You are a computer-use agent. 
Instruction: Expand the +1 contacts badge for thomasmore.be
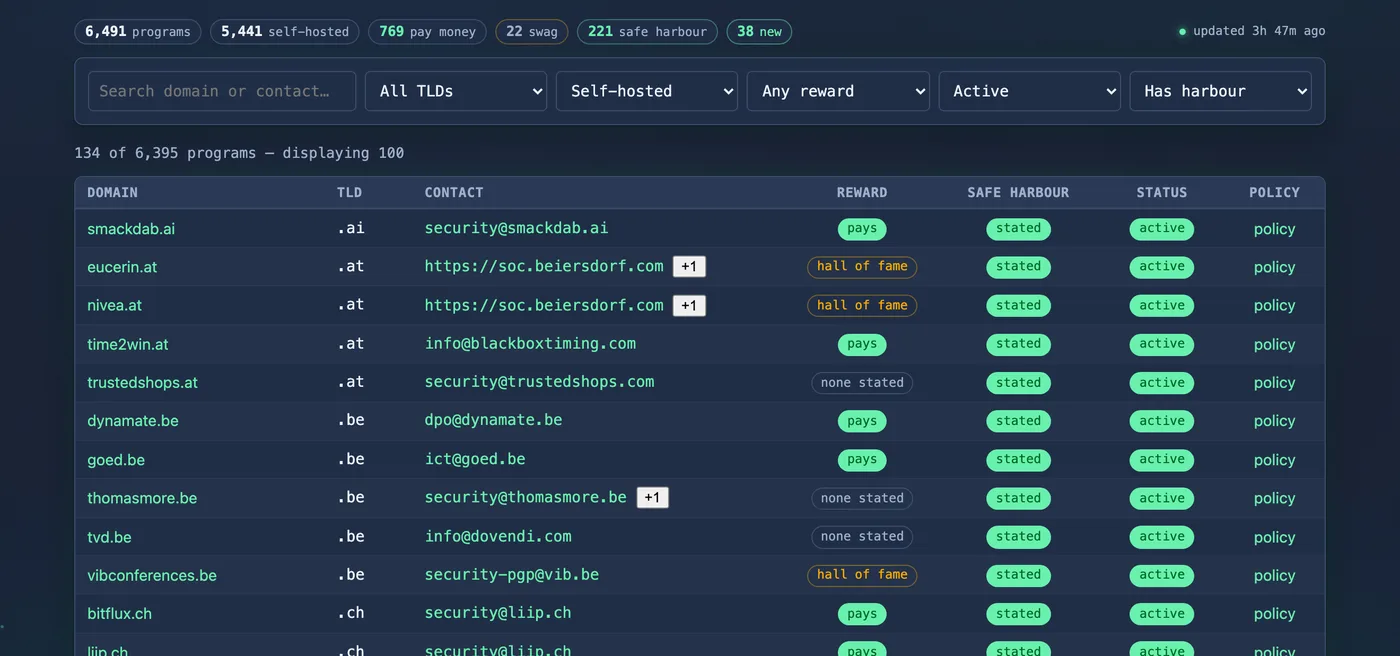tap(653, 497)
